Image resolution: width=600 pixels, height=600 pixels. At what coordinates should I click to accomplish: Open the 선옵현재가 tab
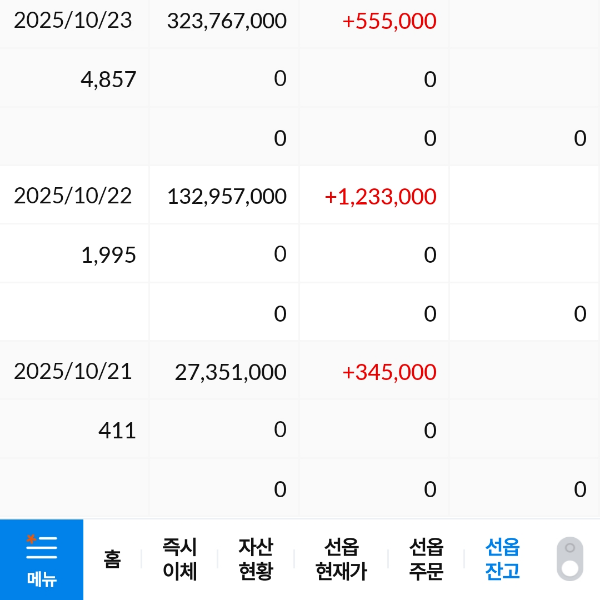point(341,559)
